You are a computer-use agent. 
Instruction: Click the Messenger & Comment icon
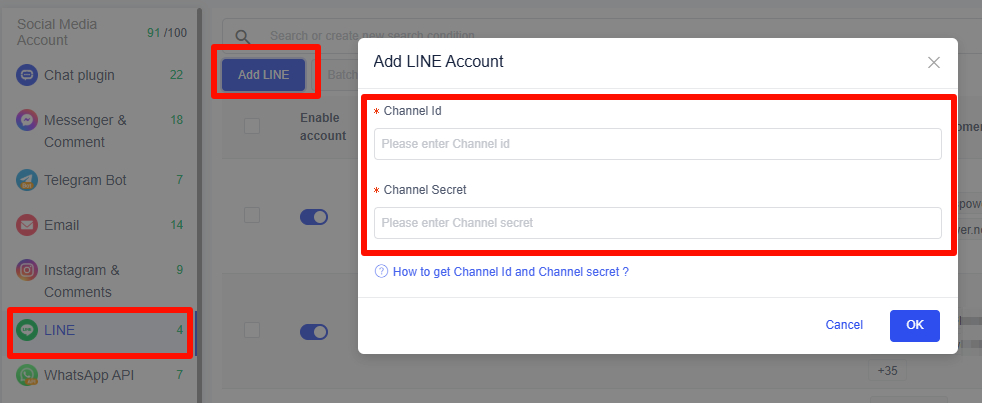(27, 121)
